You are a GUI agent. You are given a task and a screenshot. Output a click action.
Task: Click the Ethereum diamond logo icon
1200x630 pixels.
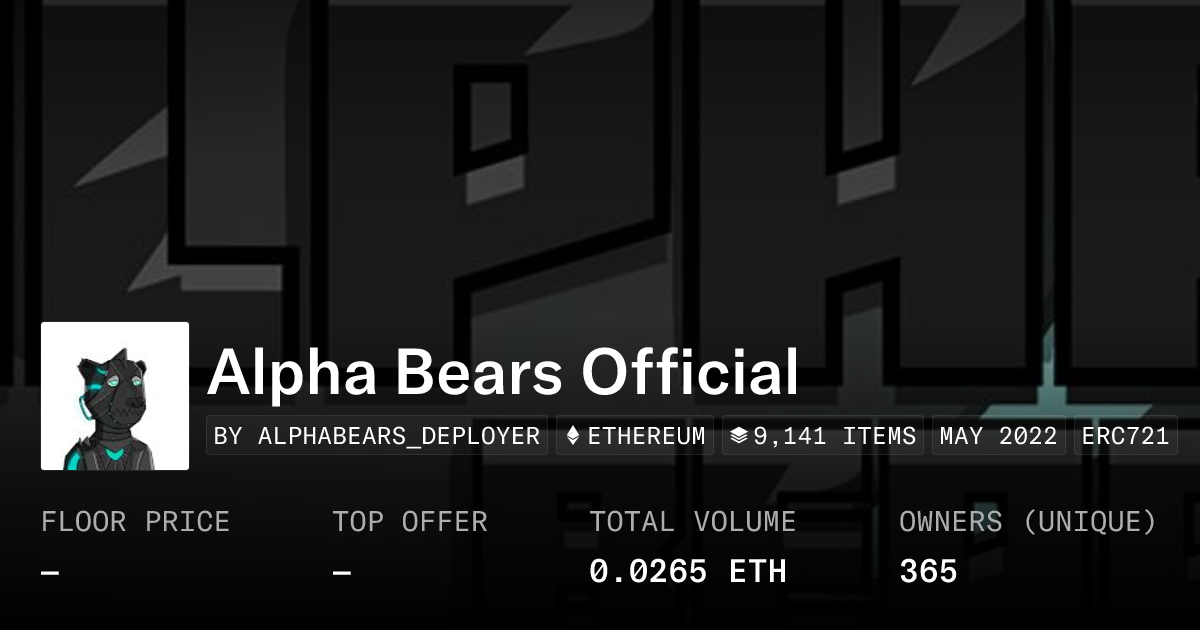click(573, 436)
